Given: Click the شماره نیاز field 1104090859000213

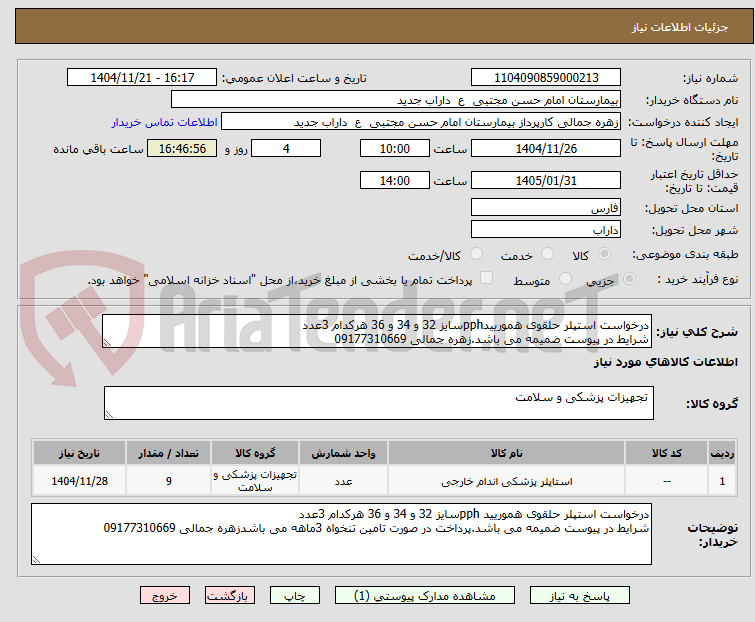Looking at the screenshot, I should click(546, 78).
